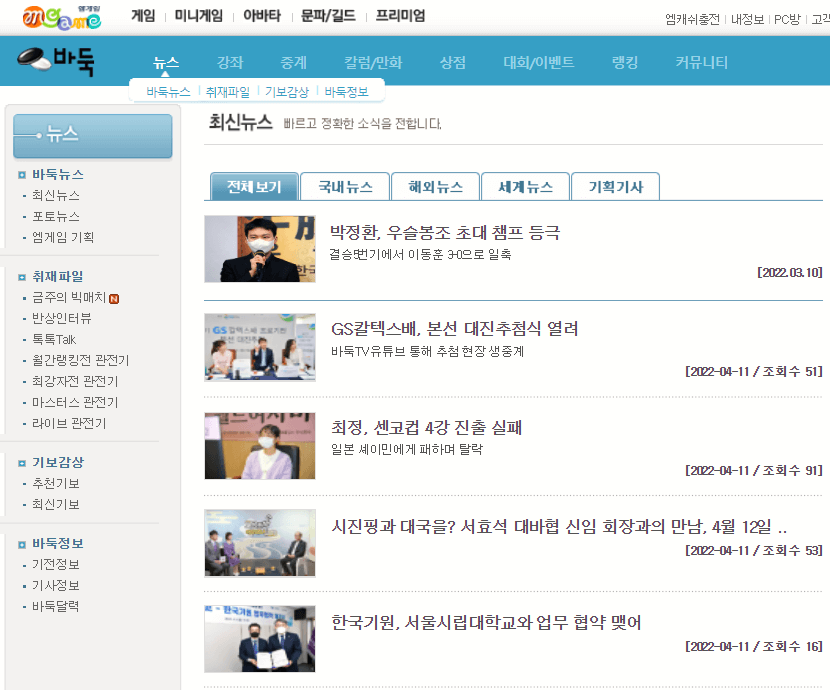Image resolution: width=830 pixels, height=690 pixels.
Task: Switch to the 해외뉴스 tab
Action: click(434, 186)
